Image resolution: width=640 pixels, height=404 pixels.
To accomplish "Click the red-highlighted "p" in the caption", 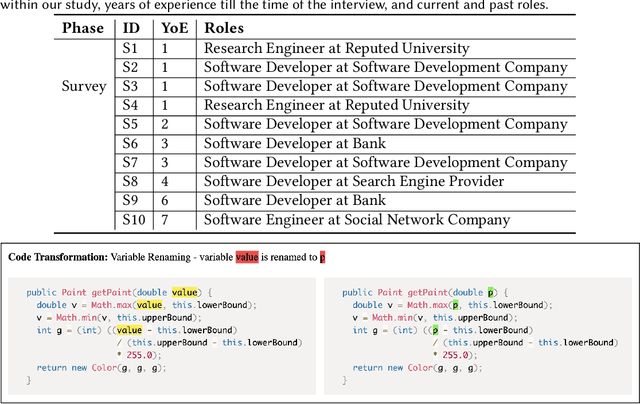I will click(322, 257).
